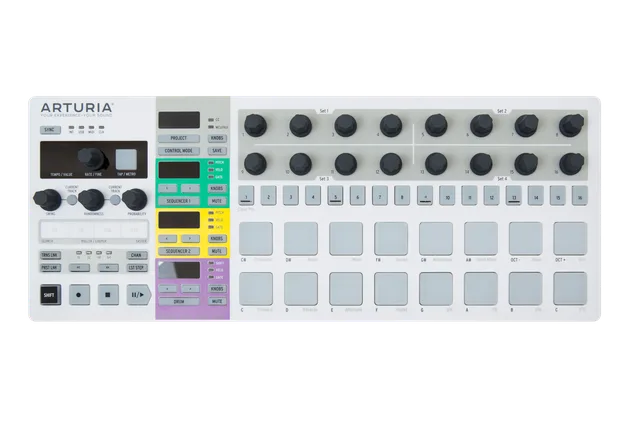Image resolution: width=640 pixels, height=427 pixels.
Task: Strike the OCT - pad
Action: coord(526,239)
